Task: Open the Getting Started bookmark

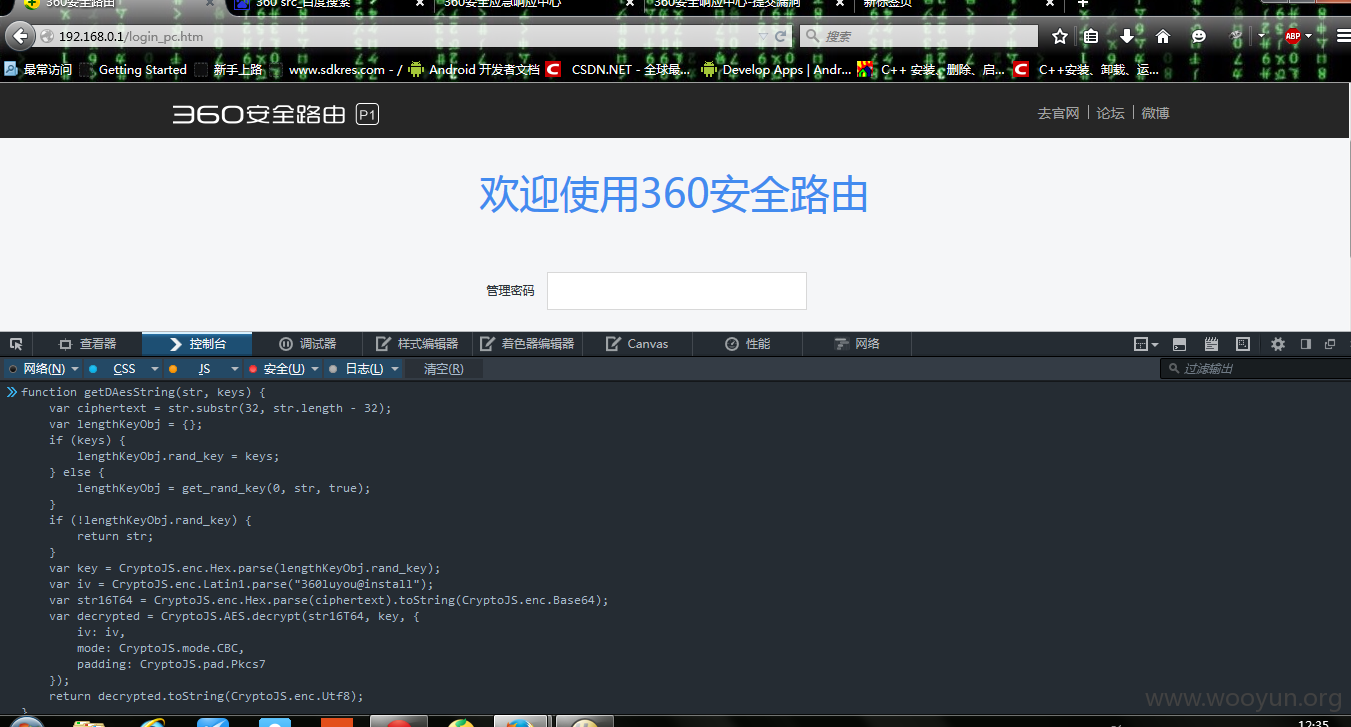Action: pos(133,70)
